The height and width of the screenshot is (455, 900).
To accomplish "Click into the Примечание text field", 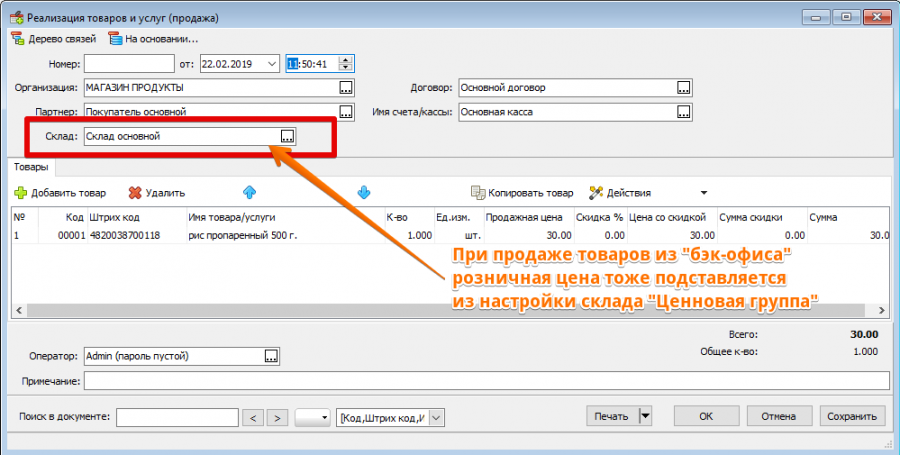I will pos(485,380).
